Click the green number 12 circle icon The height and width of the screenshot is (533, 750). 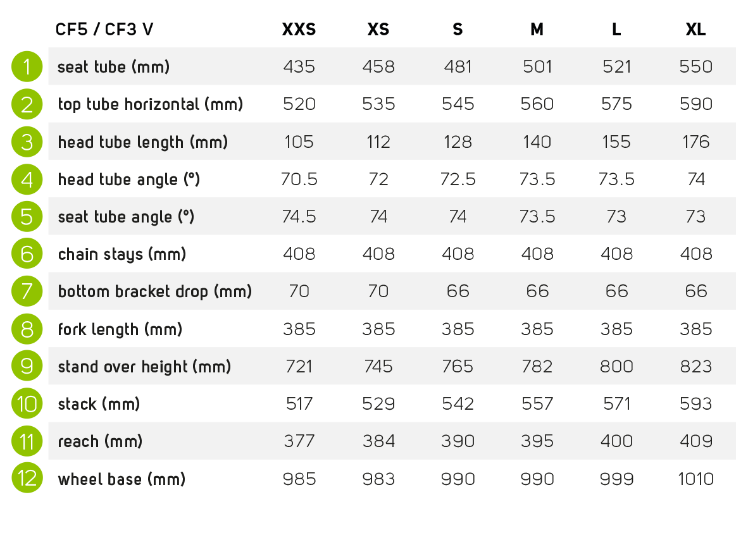[27, 478]
